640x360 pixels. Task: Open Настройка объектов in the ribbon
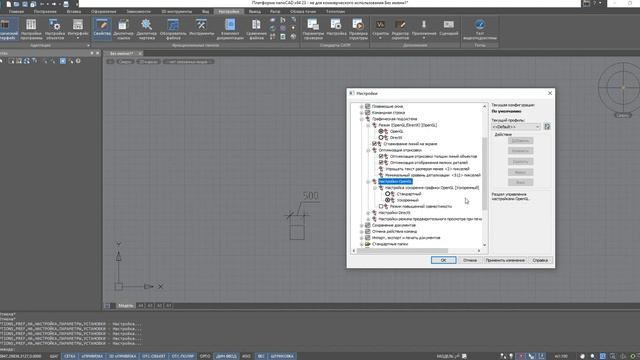[x=55, y=29]
